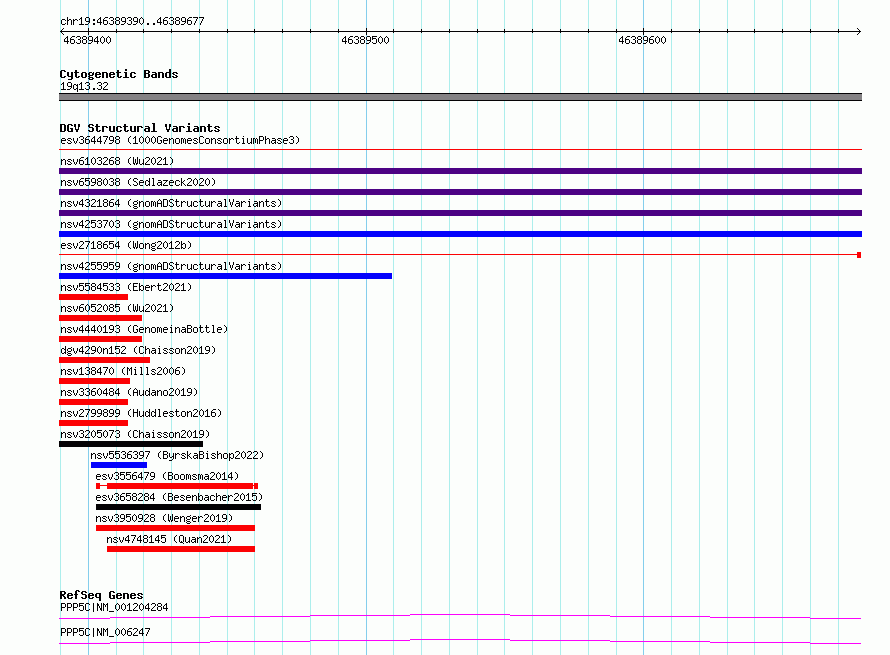Click the purple bar under nsv4321864
Viewport: 890px width, 655px height.
click(x=460, y=213)
